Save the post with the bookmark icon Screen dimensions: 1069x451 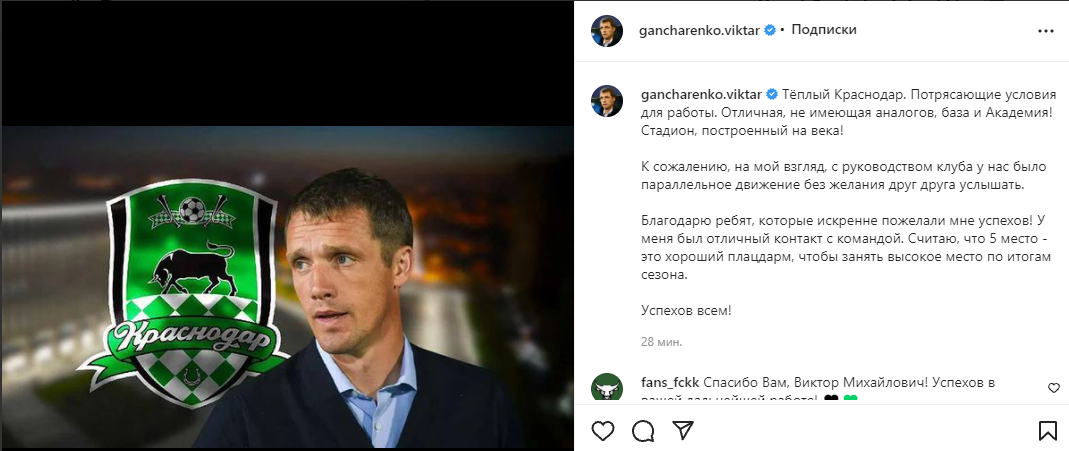click(x=1047, y=430)
